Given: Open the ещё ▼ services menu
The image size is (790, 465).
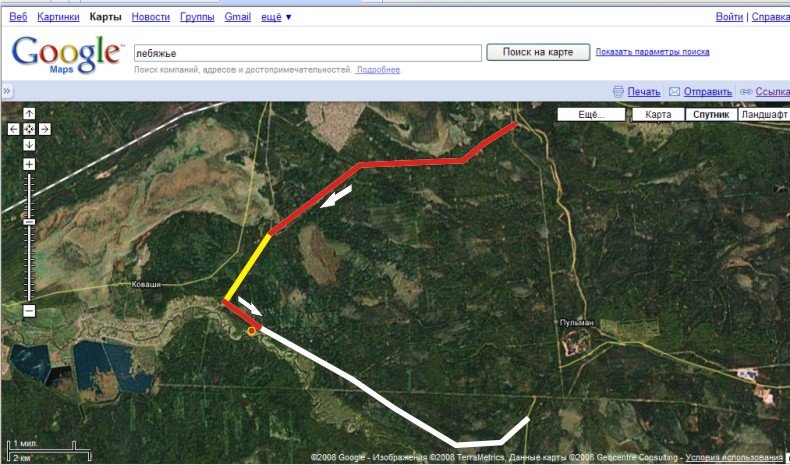Looking at the screenshot, I should click(x=276, y=17).
